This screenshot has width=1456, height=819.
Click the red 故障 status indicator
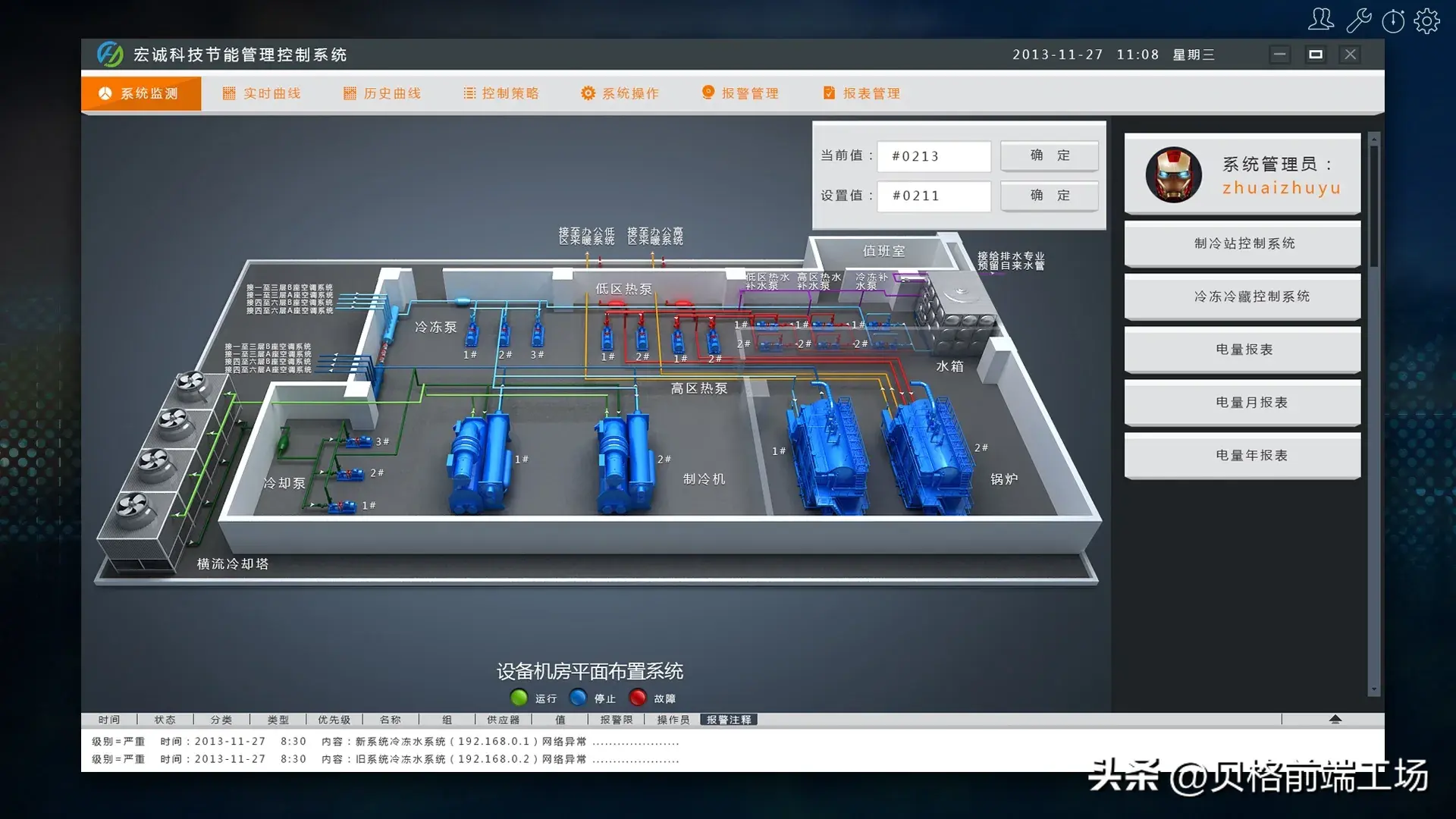pyautogui.click(x=638, y=698)
